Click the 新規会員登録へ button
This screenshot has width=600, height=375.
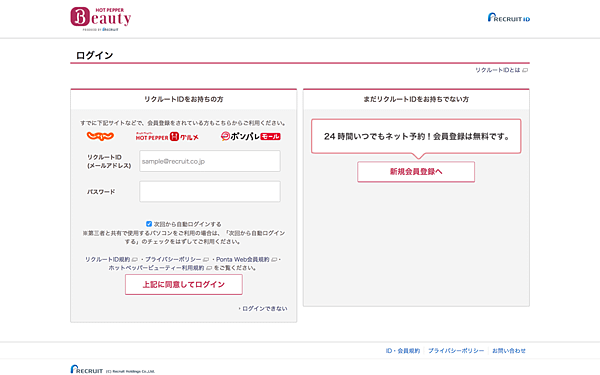pyautogui.click(x=416, y=171)
